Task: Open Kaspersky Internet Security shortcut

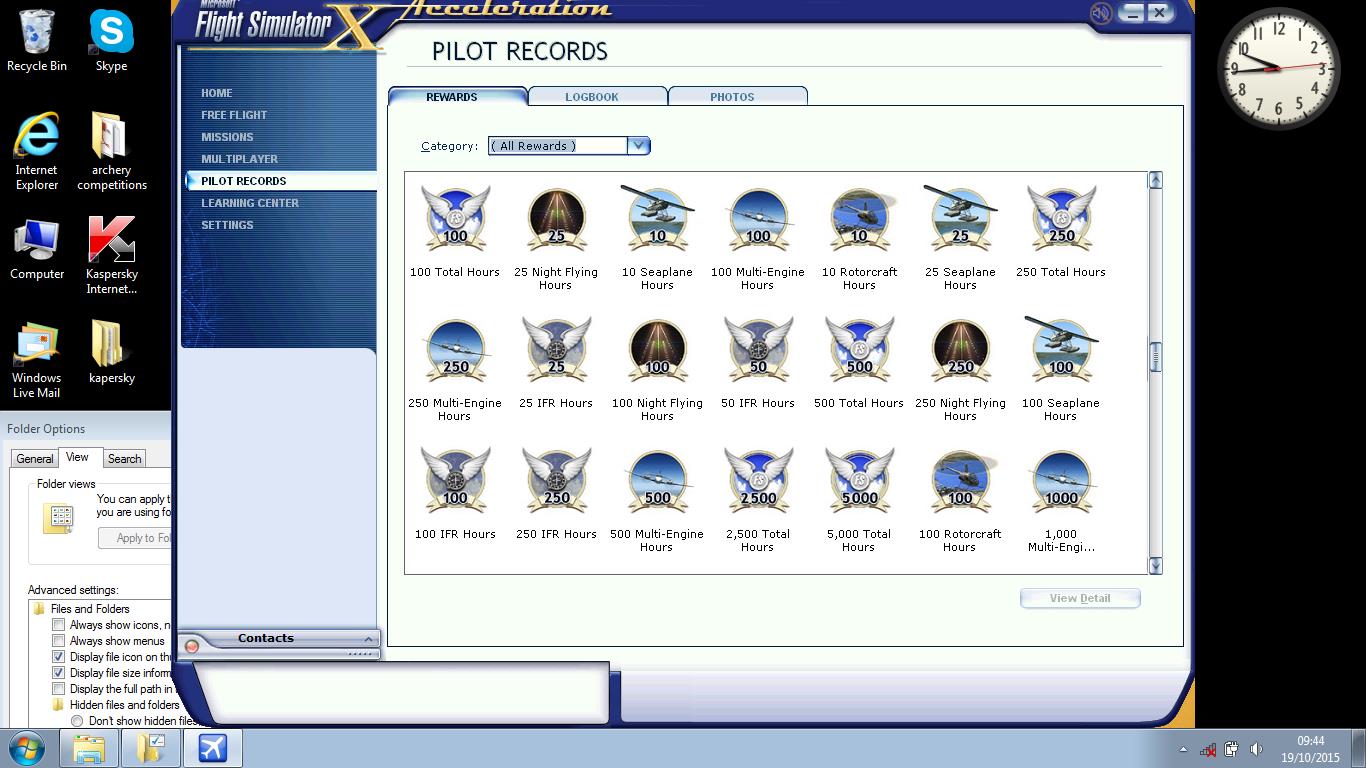Action: pos(111,256)
